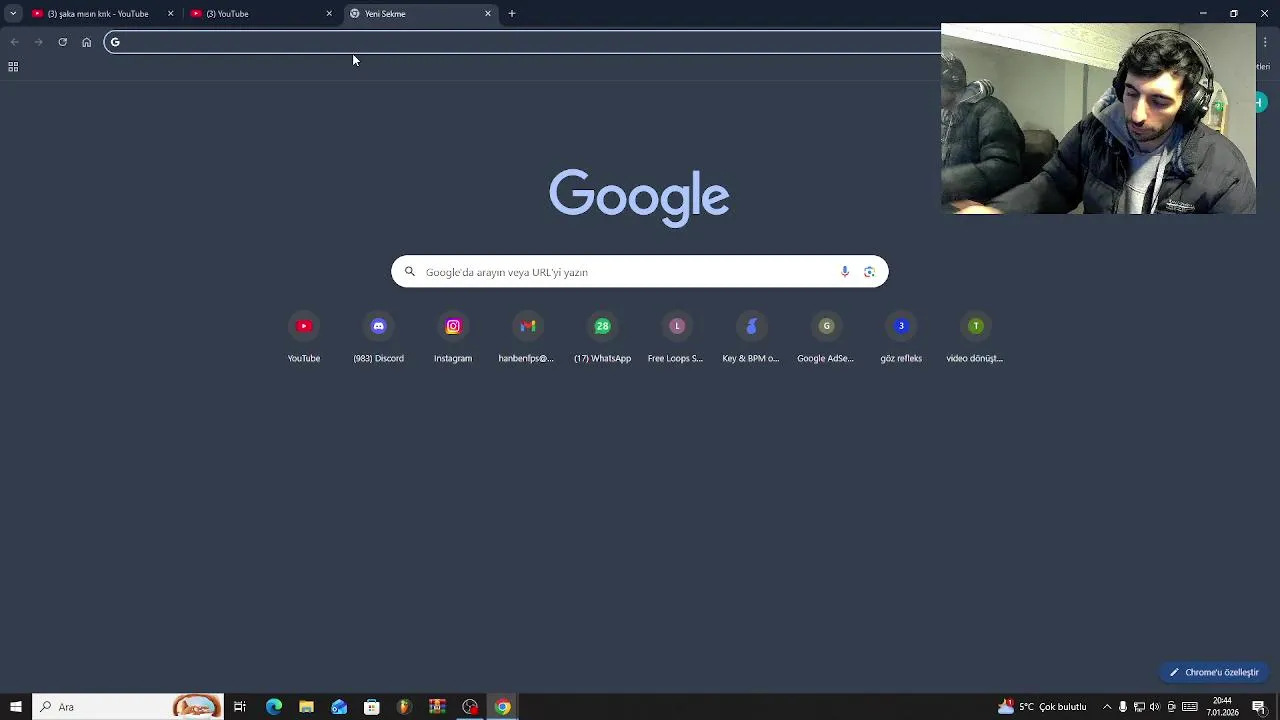
Task: Close the Yeni Sekme tab
Action: pos(488,14)
